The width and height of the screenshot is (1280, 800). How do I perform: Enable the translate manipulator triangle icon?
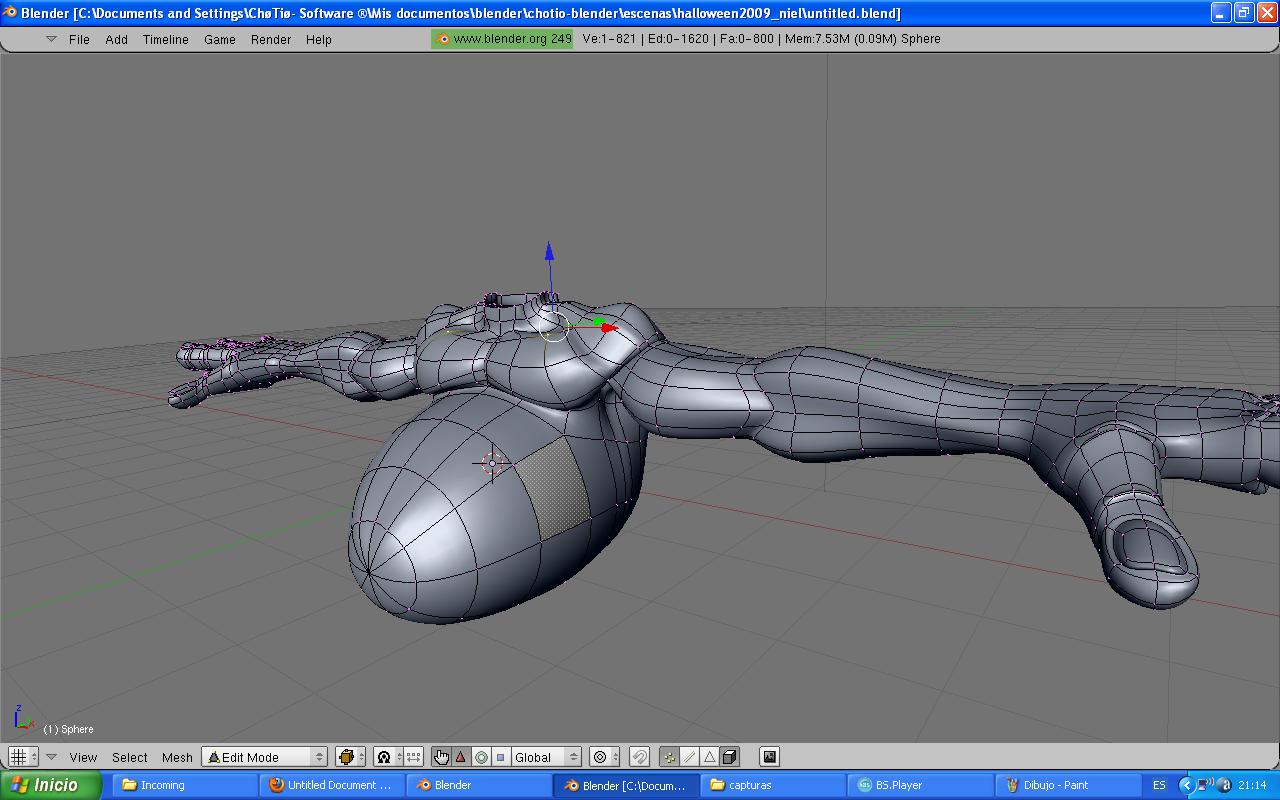click(x=461, y=757)
